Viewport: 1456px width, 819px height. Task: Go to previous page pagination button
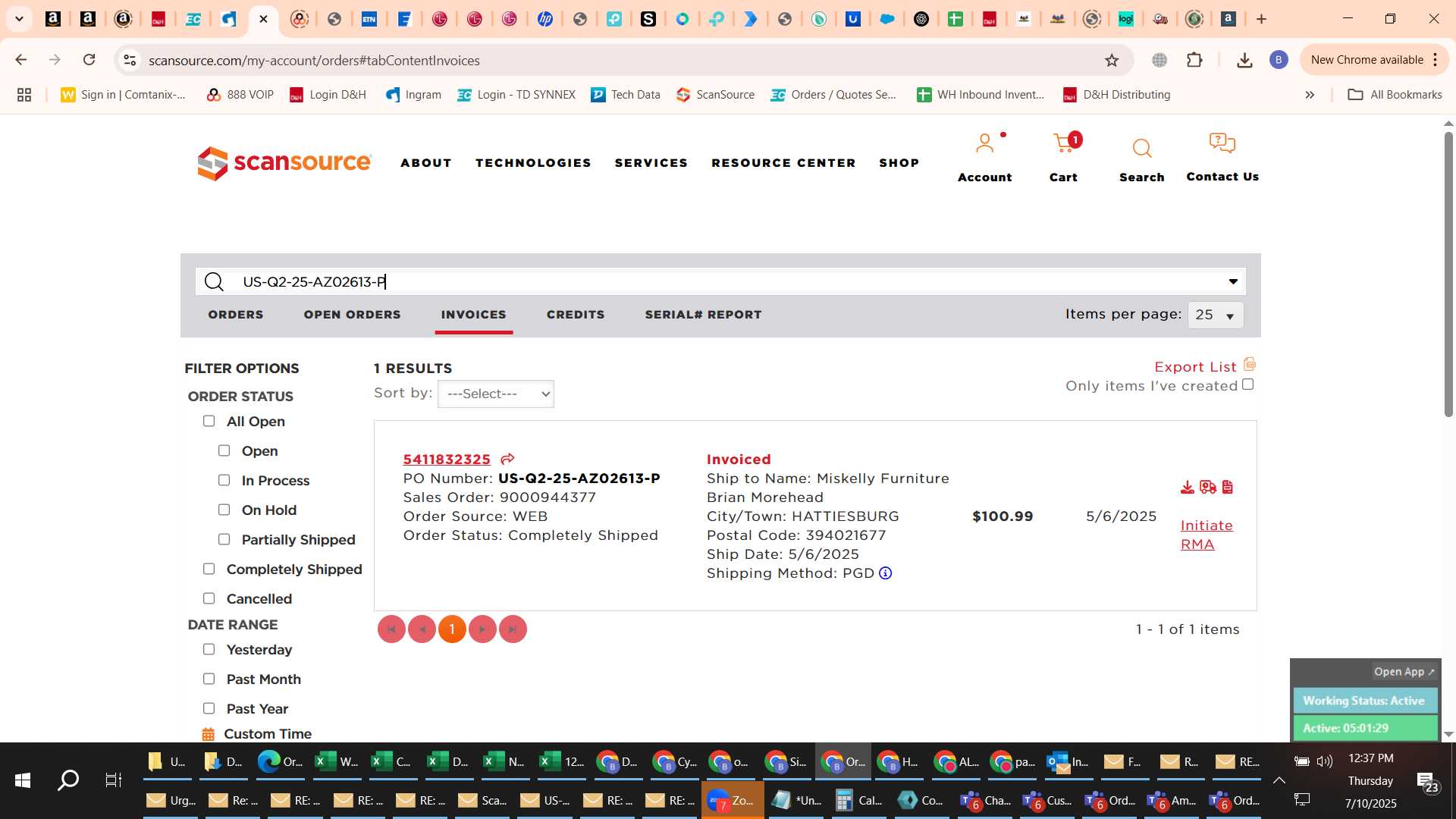point(422,629)
